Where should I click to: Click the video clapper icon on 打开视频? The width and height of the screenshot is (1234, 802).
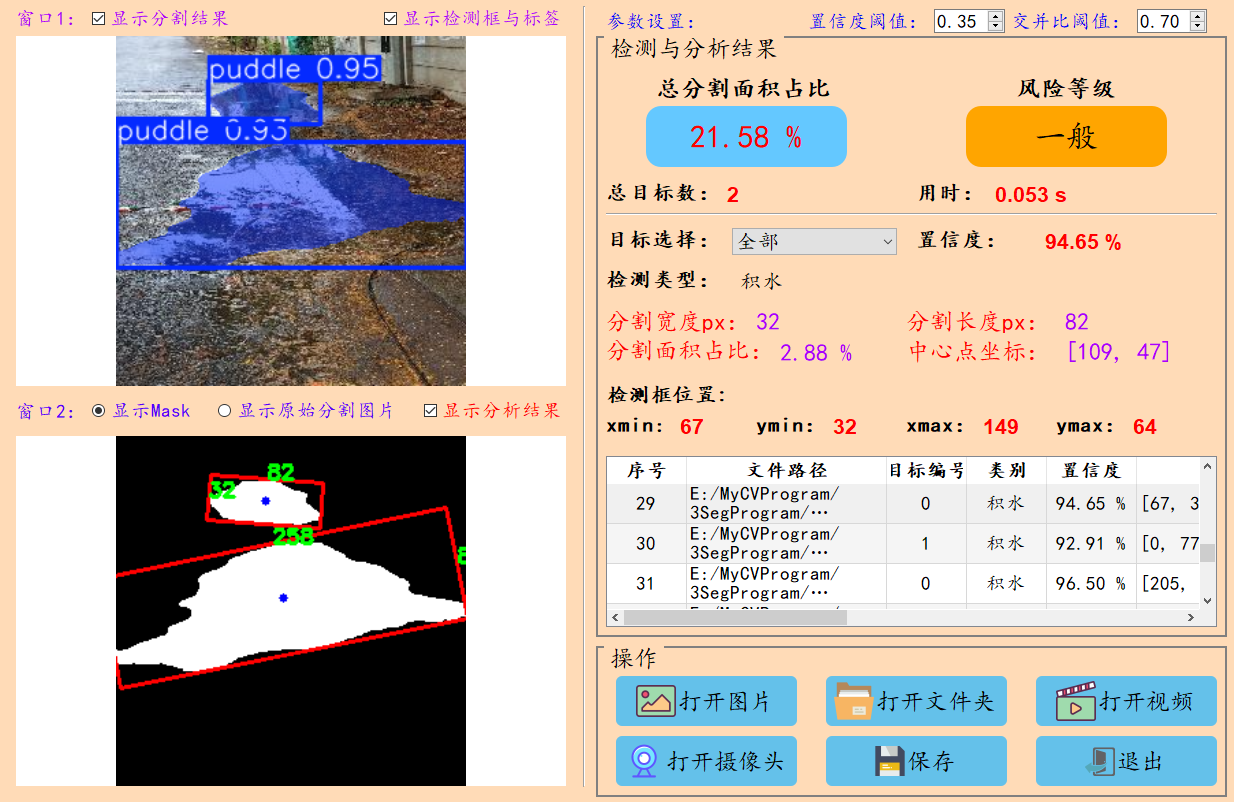tap(1076, 701)
